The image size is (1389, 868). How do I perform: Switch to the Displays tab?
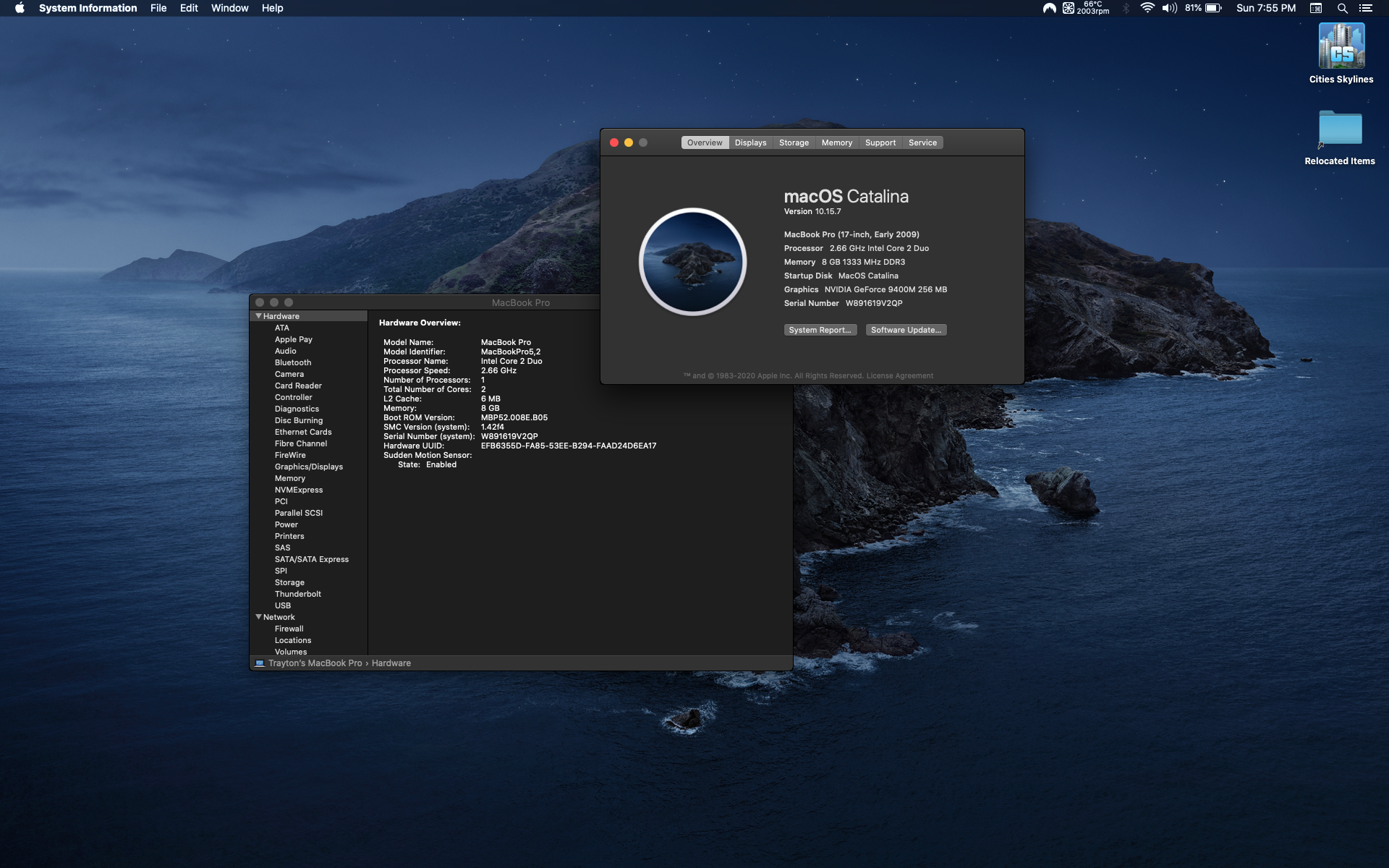click(750, 142)
